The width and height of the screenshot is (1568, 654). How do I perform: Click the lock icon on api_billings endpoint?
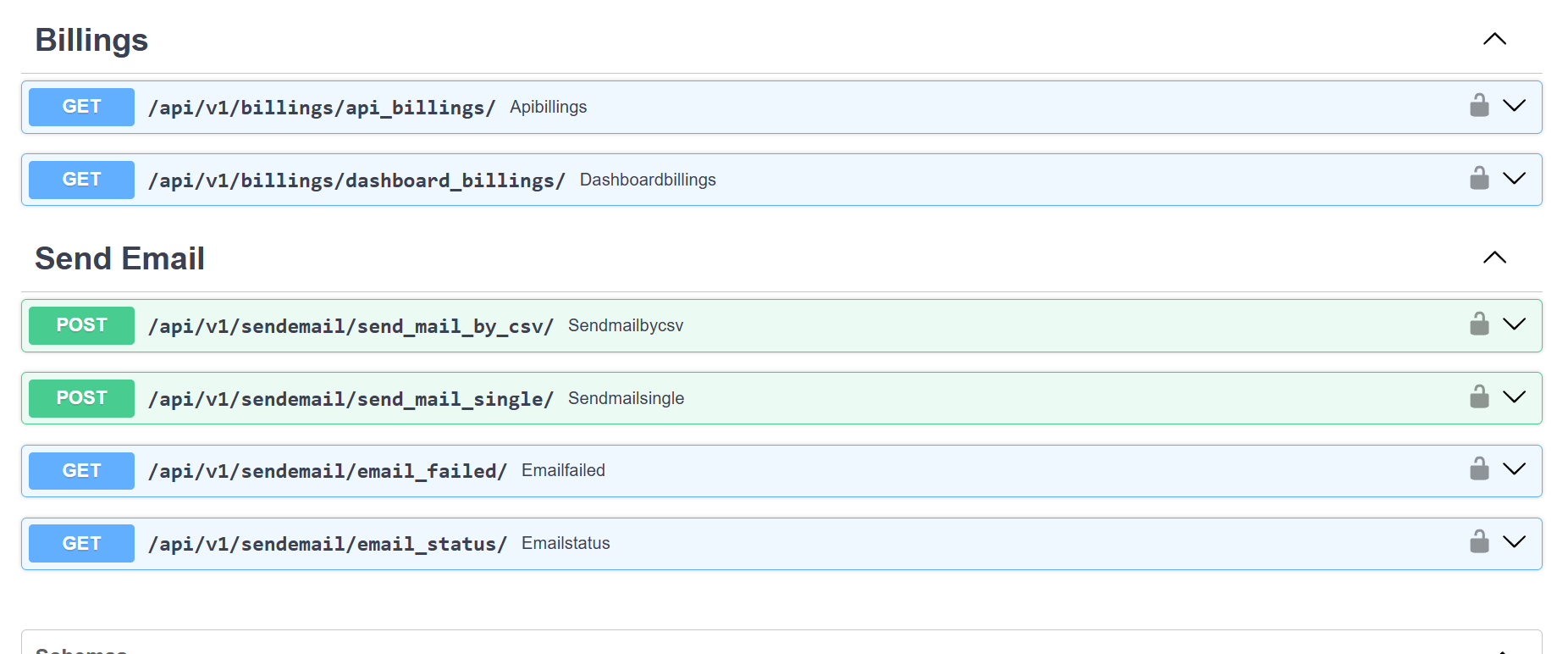(x=1478, y=106)
